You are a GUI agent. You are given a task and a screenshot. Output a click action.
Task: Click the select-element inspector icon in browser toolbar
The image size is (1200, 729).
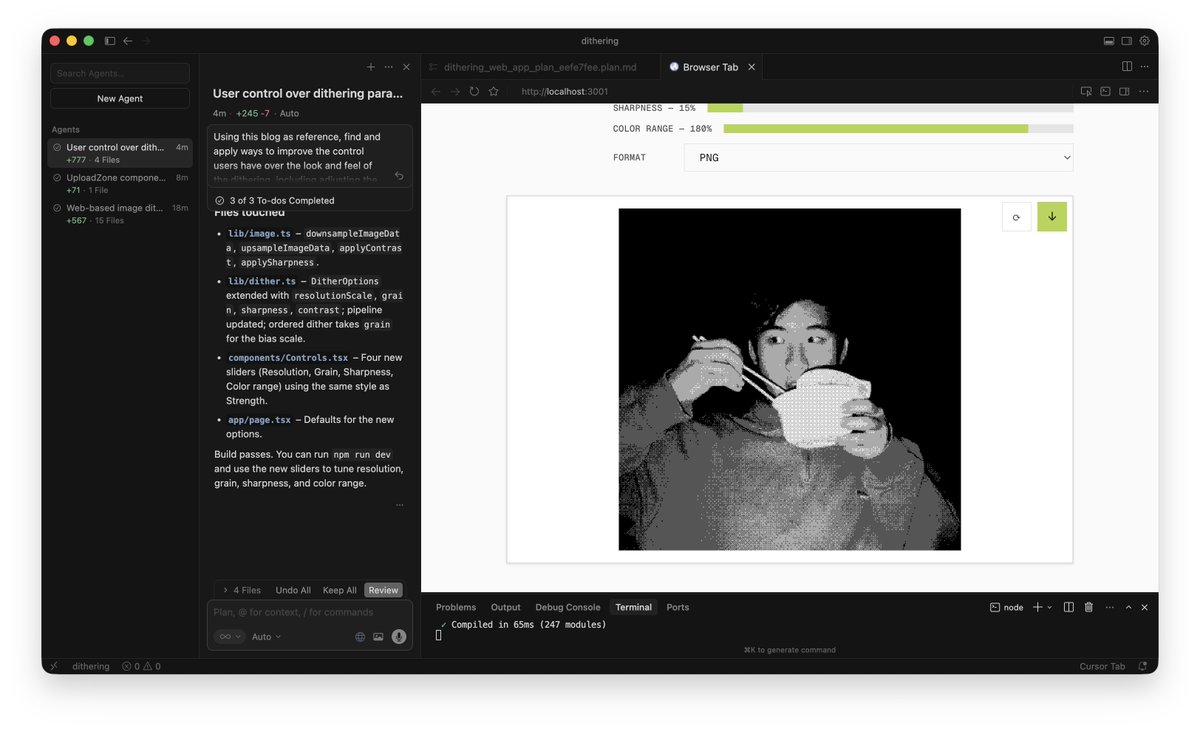(x=1087, y=91)
